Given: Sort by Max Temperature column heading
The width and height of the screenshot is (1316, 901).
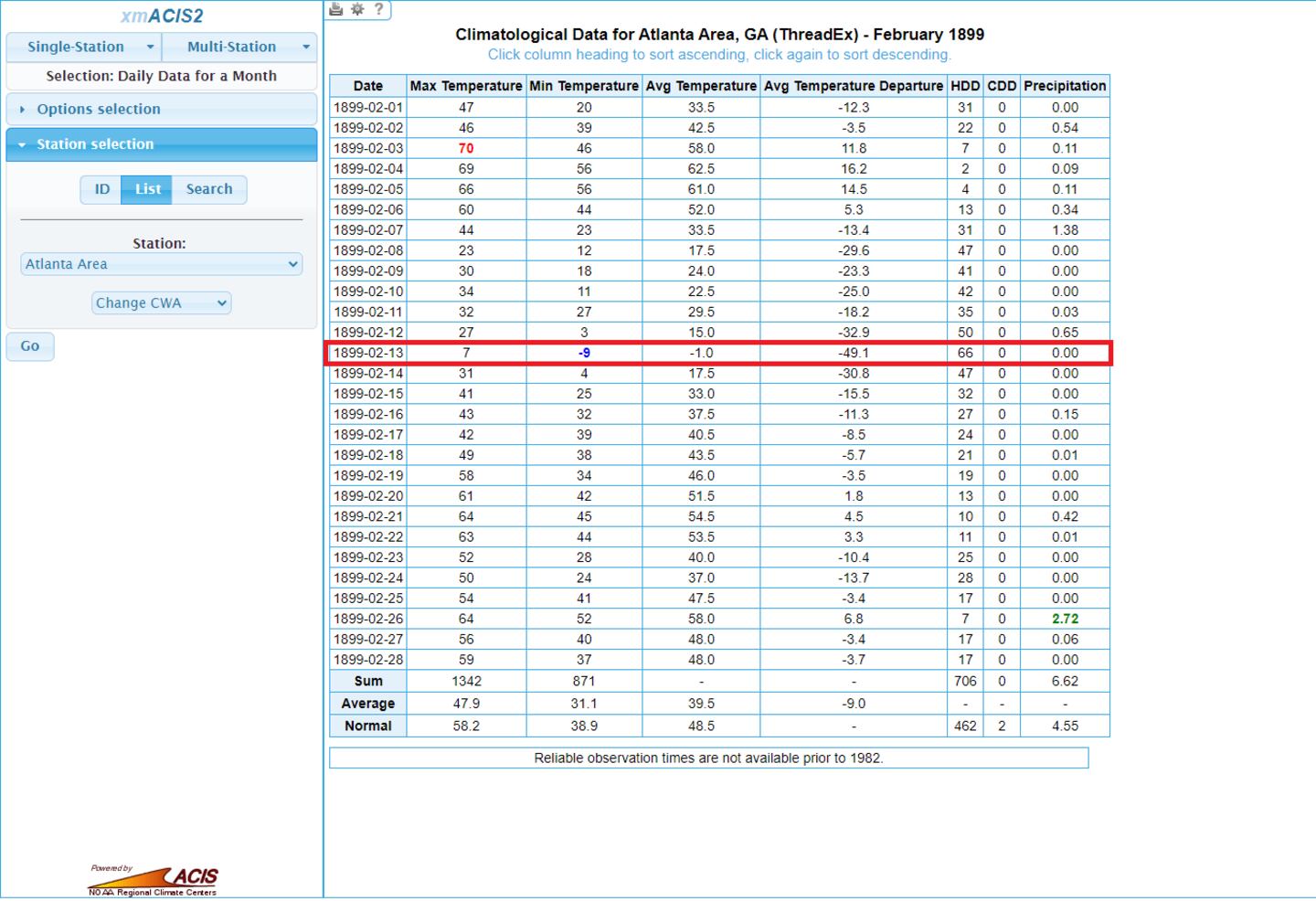Looking at the screenshot, I should (466, 86).
